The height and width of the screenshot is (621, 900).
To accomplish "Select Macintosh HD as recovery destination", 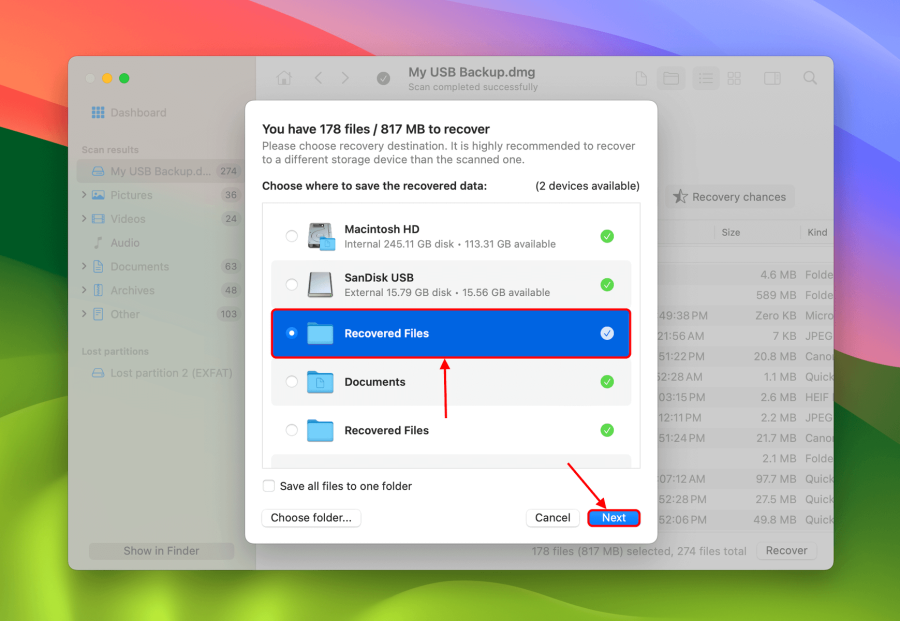I will tap(291, 236).
